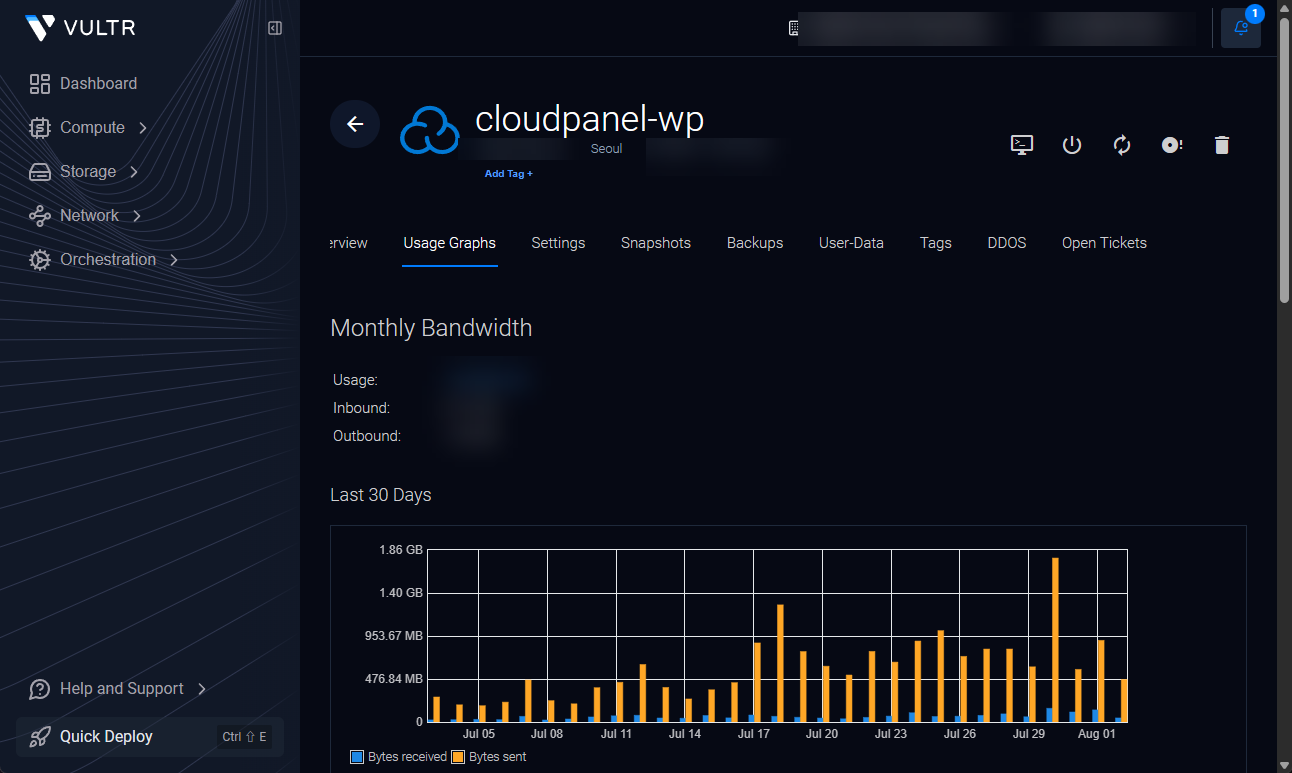Image resolution: width=1292 pixels, height=773 pixels.
Task: Open the notifications bell
Action: (x=1241, y=28)
